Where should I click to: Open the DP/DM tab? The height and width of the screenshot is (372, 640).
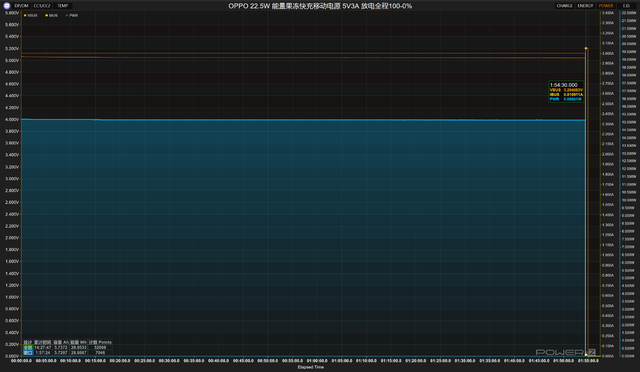21,6
